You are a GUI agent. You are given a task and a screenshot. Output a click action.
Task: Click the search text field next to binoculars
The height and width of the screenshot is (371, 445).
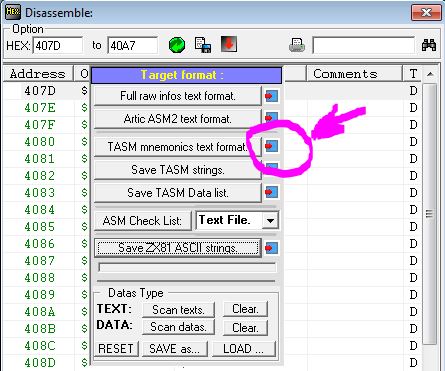click(363, 45)
